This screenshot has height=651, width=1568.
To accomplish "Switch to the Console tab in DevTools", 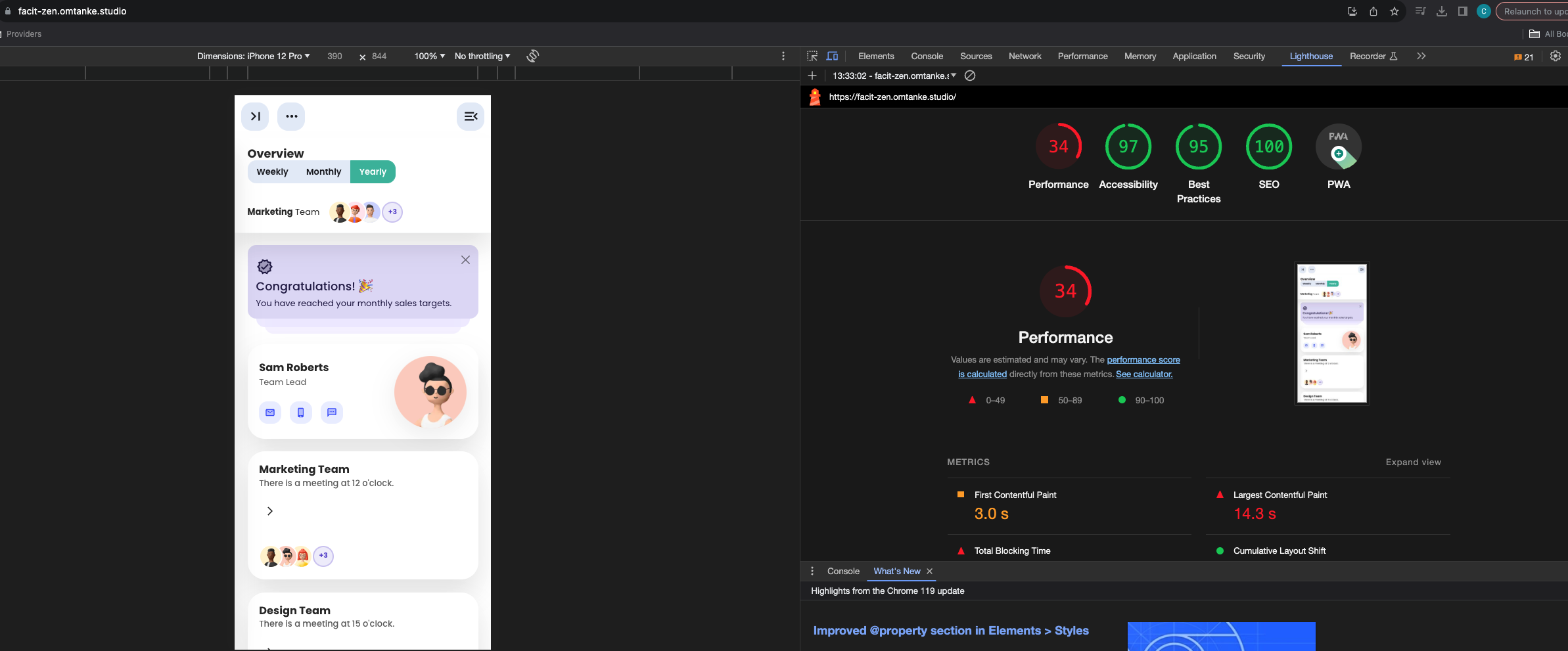I will [x=927, y=56].
